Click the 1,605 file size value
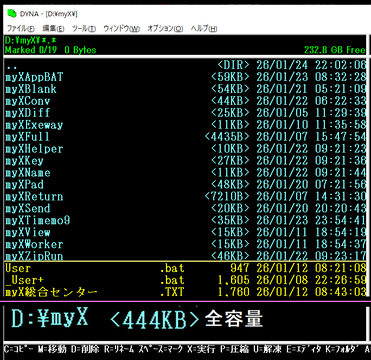This screenshot has height=360, width=371. coord(234,280)
